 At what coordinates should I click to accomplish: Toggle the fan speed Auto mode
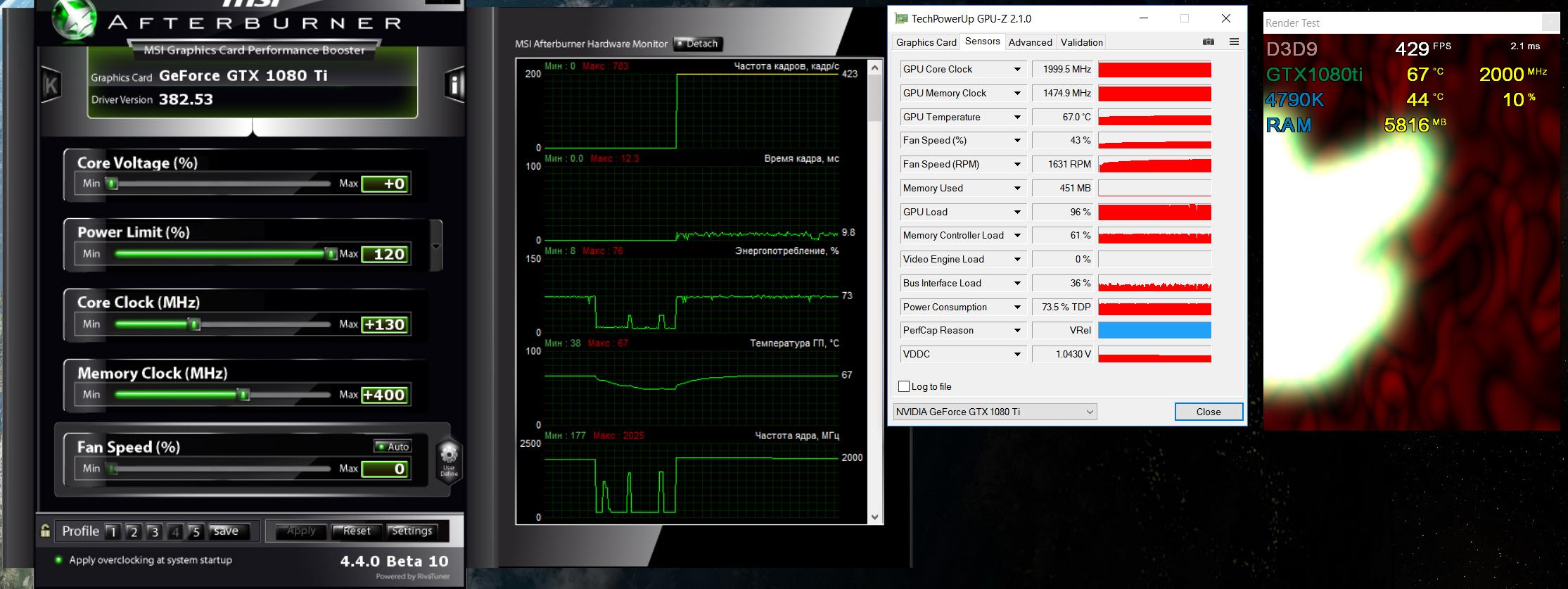tap(393, 447)
